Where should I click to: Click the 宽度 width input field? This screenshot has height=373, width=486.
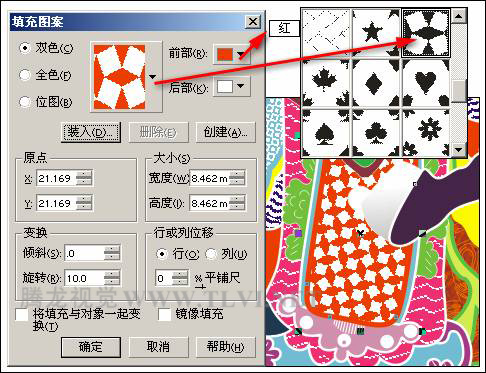210,178
